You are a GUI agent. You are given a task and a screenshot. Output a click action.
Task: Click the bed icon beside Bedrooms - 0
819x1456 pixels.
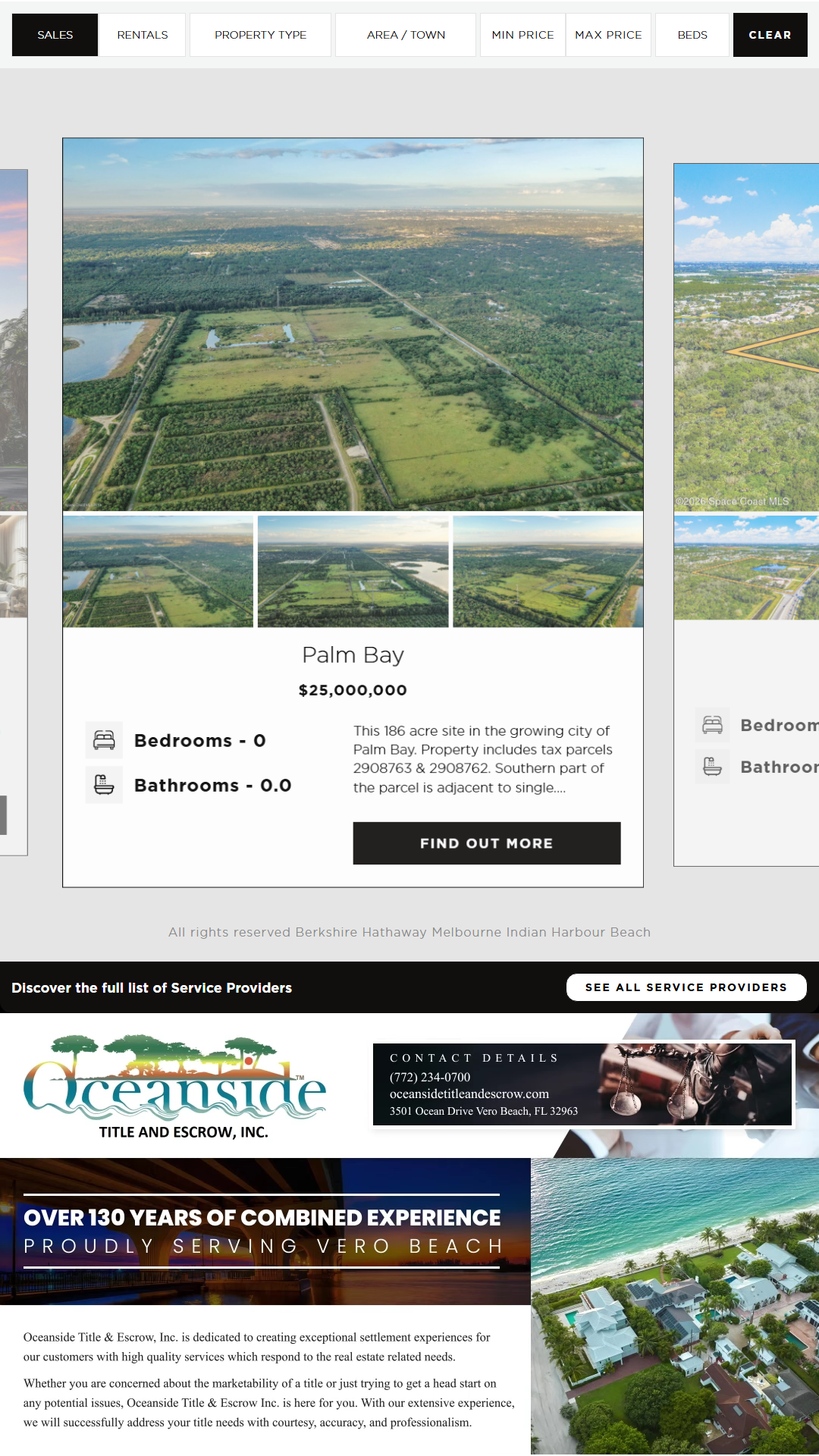[x=104, y=740]
